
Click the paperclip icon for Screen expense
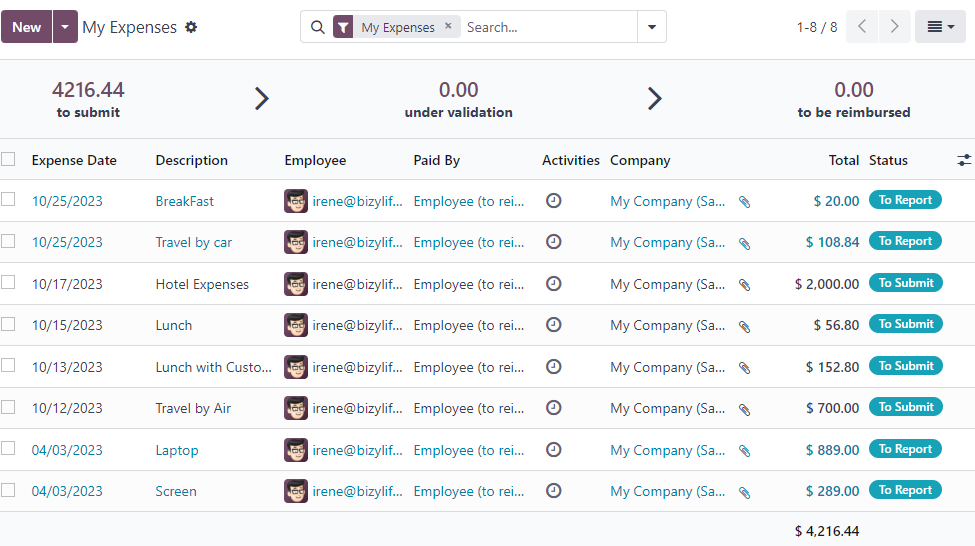pos(744,492)
